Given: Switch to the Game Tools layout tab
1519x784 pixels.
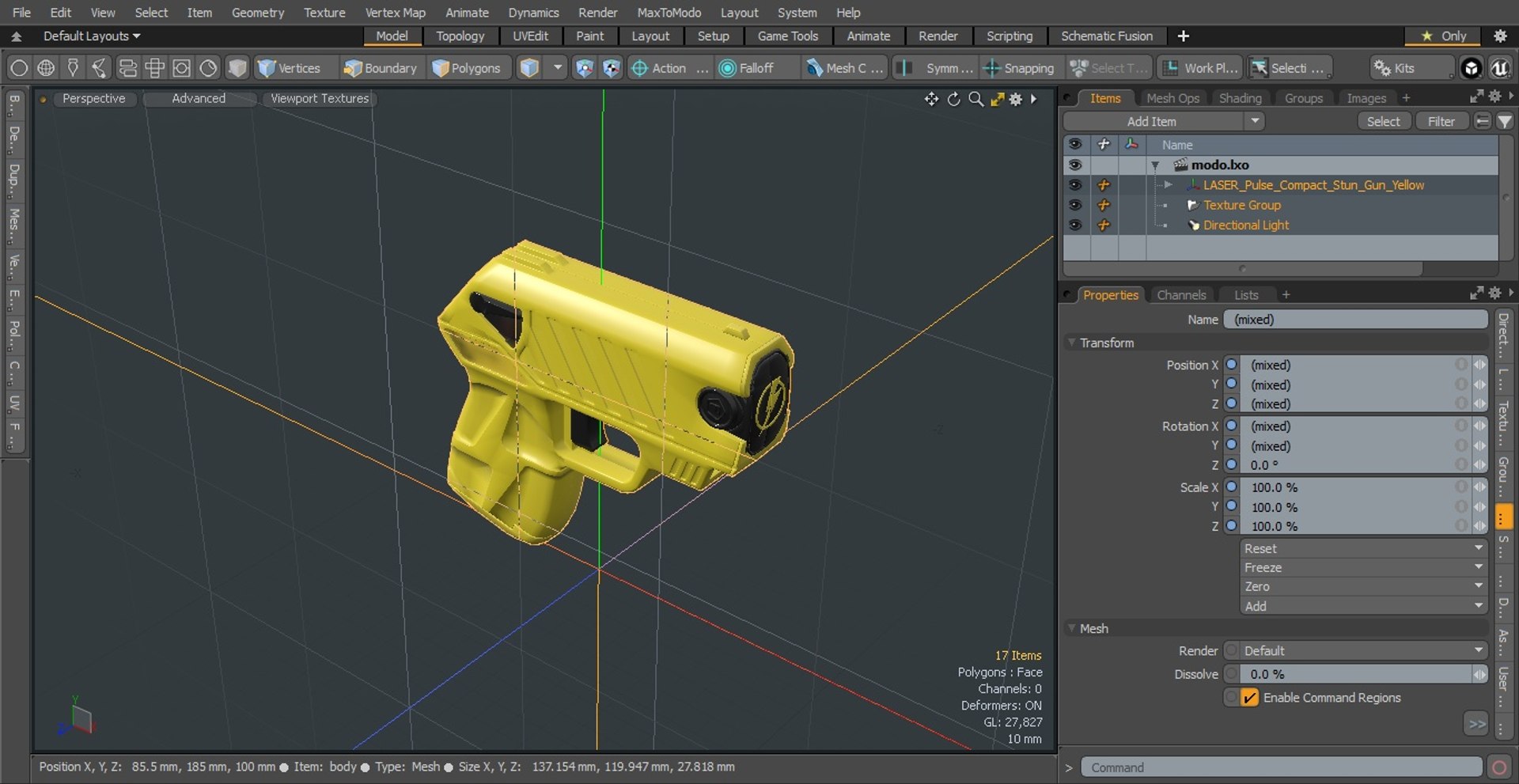Looking at the screenshot, I should coord(787,36).
